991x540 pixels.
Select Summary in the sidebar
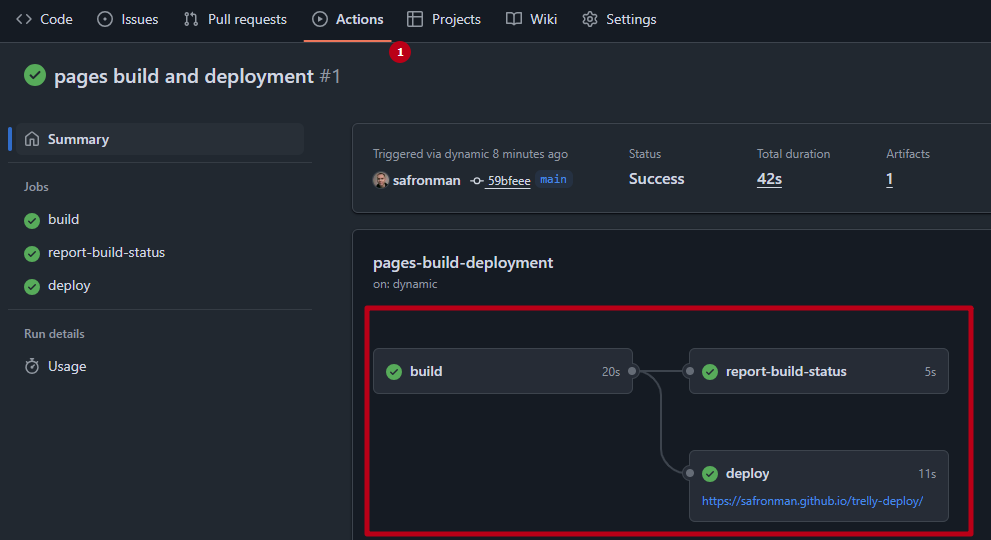78,139
